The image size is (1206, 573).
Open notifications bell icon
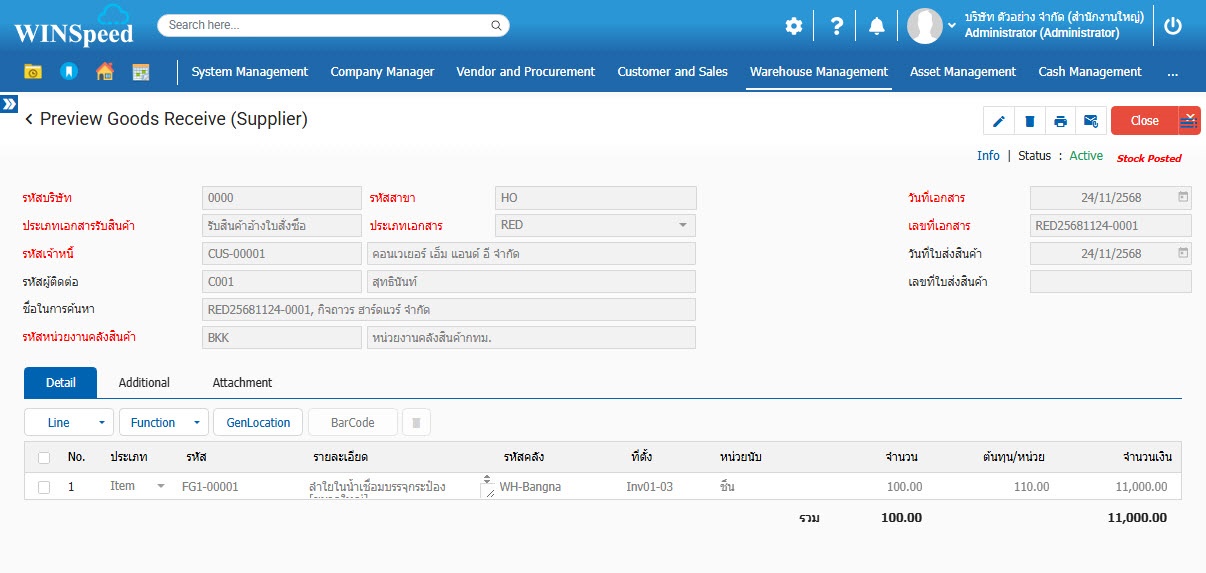tap(876, 26)
